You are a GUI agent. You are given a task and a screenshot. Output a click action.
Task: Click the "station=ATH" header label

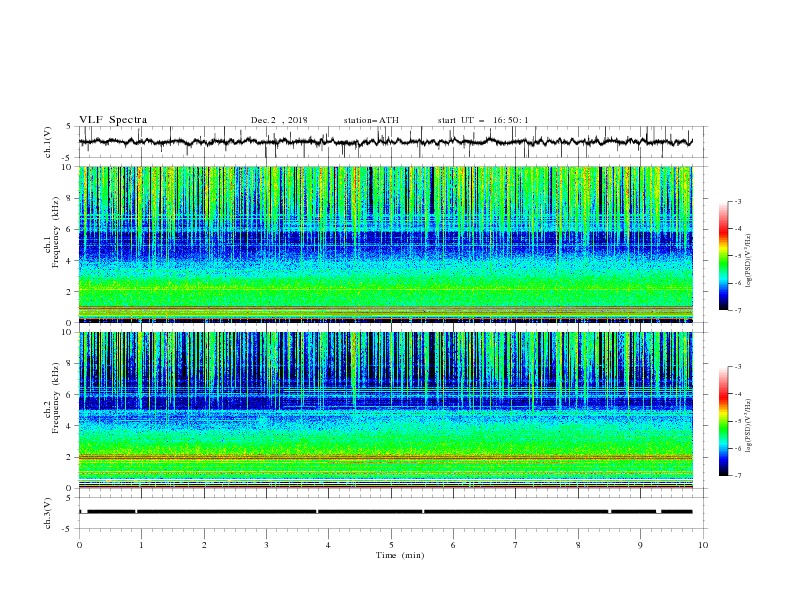click(371, 120)
